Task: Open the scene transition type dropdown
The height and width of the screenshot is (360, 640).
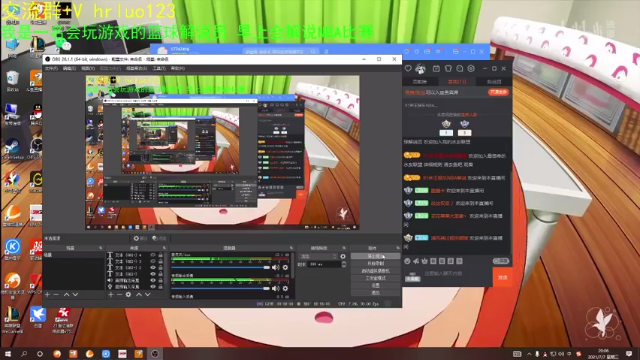Action: coord(318,256)
